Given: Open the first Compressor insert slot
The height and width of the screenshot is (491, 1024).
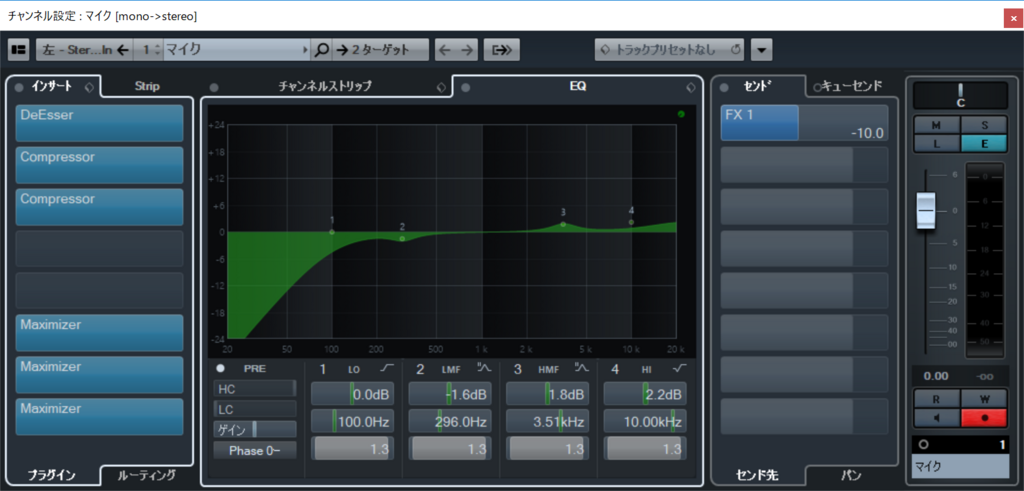Looking at the screenshot, I should (99, 165).
